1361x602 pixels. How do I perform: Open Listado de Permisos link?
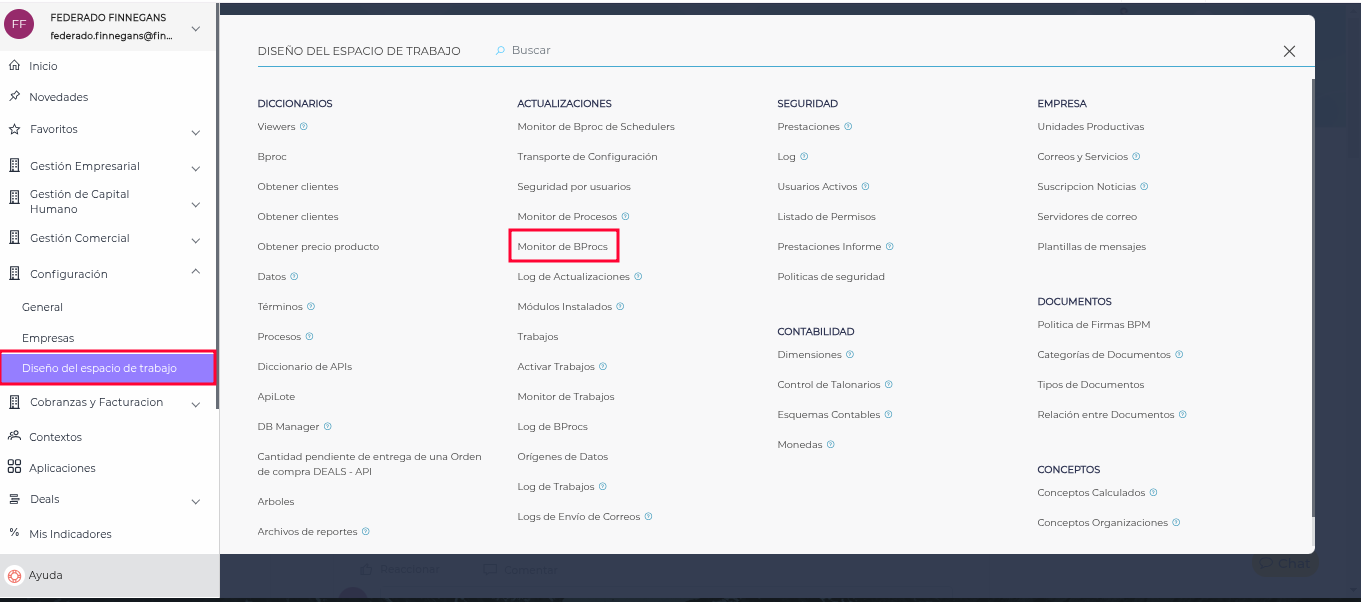point(826,217)
